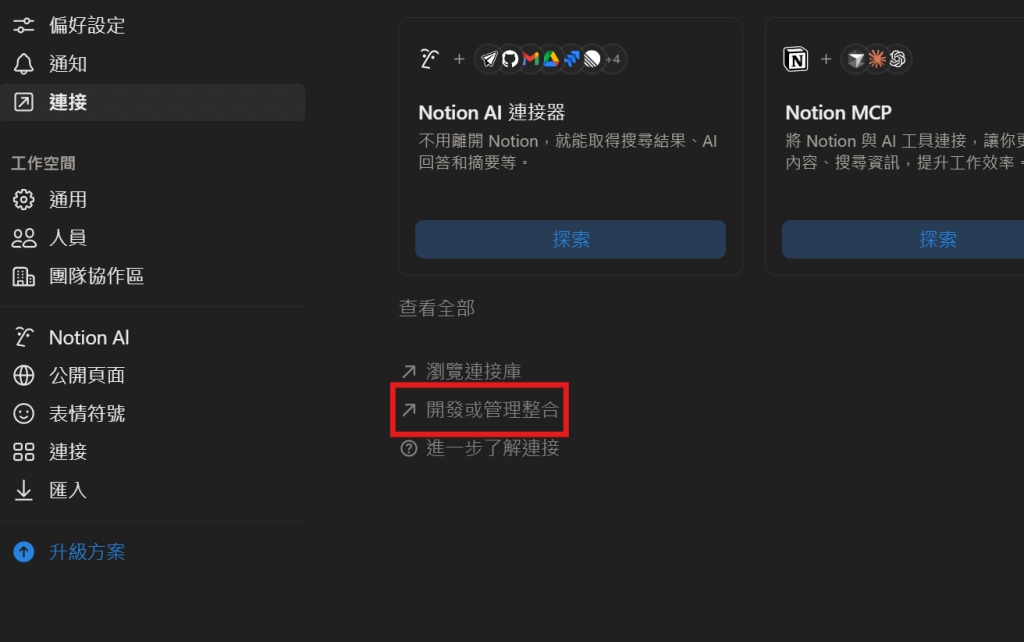This screenshot has height=642, width=1024.
Task: Click the Notion logo on MCP card
Action: pos(795,59)
